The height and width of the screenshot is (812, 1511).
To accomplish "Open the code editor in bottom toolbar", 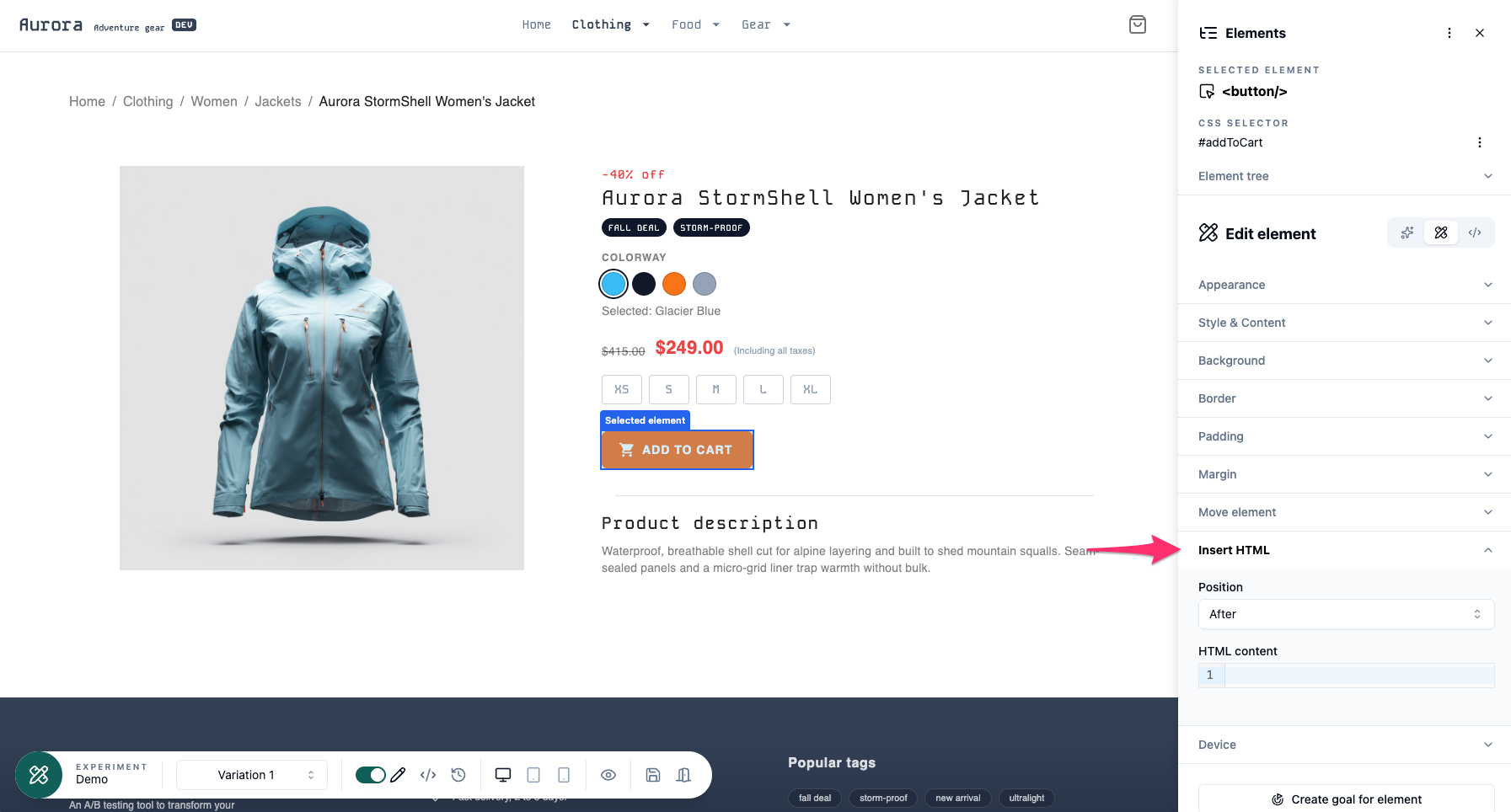I will 428,775.
